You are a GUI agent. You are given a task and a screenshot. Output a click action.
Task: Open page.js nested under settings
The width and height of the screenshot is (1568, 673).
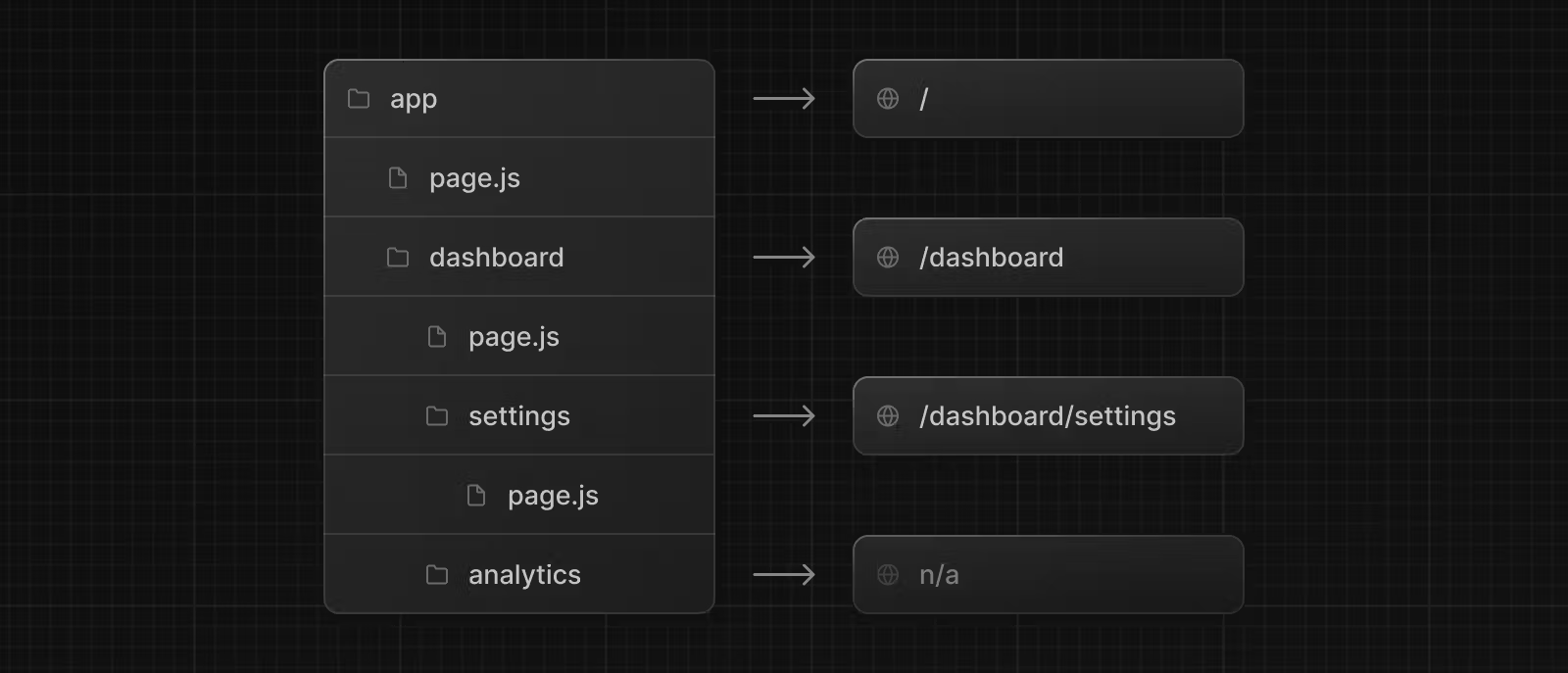tap(553, 496)
